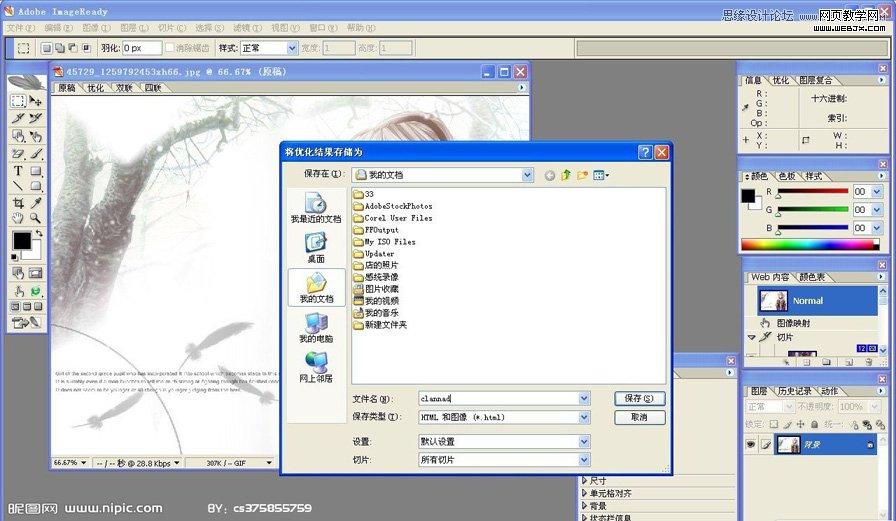
Task: Reset to default colors icon in toolbox
Action: coord(15,258)
